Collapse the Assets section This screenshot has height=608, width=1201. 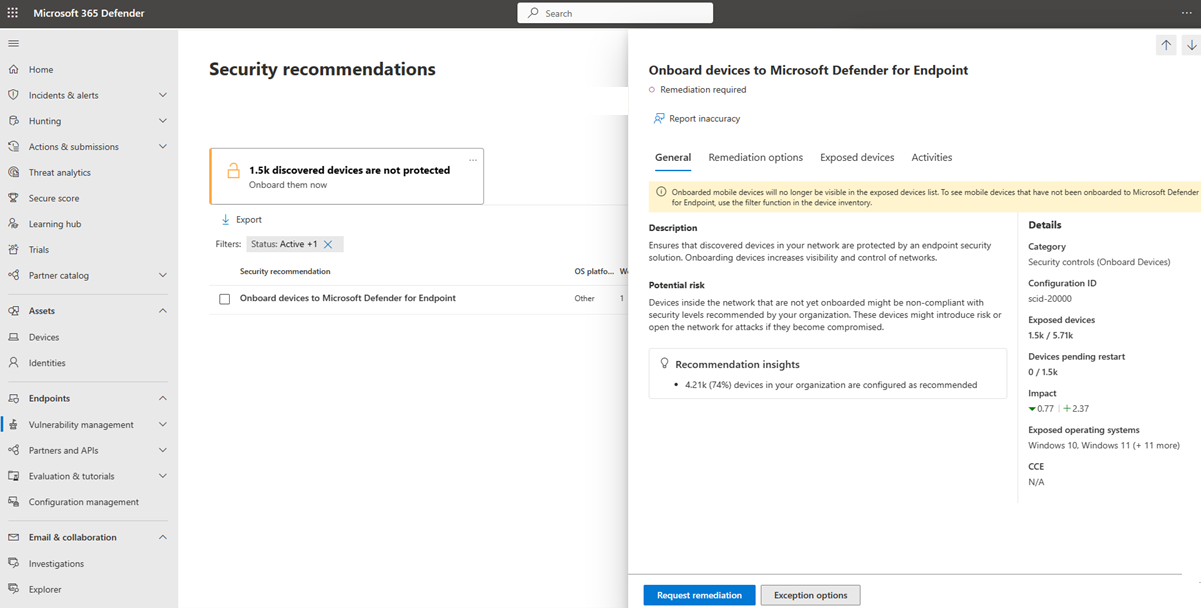162,311
